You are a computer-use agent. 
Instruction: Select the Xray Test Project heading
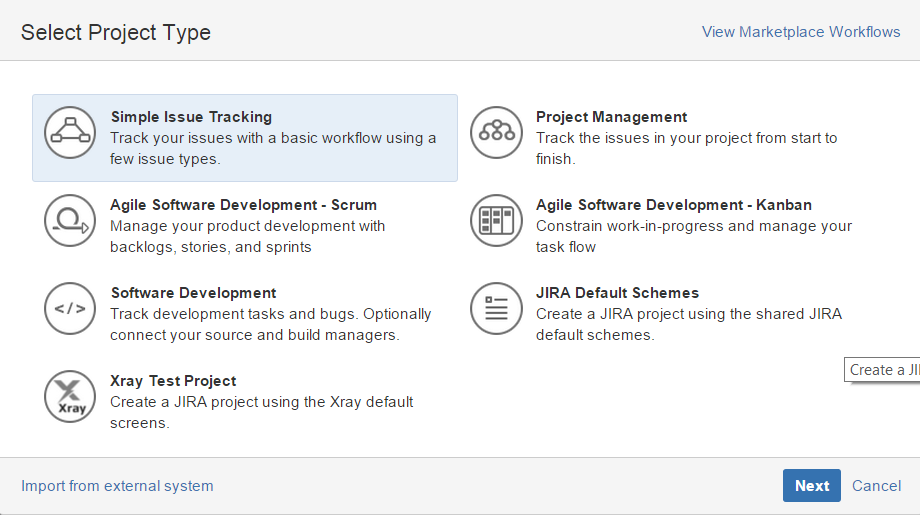(x=173, y=381)
